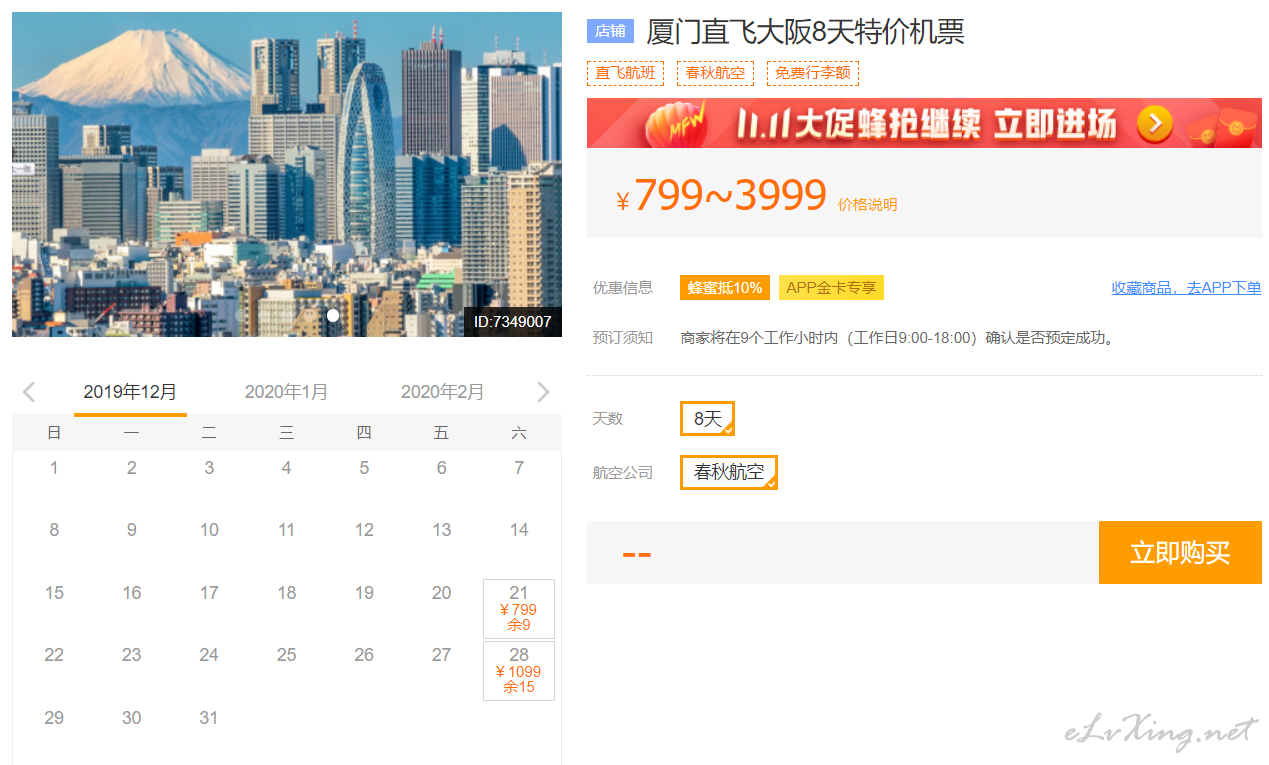Click December 20 in the calendar
1269x765 pixels.
point(442,593)
